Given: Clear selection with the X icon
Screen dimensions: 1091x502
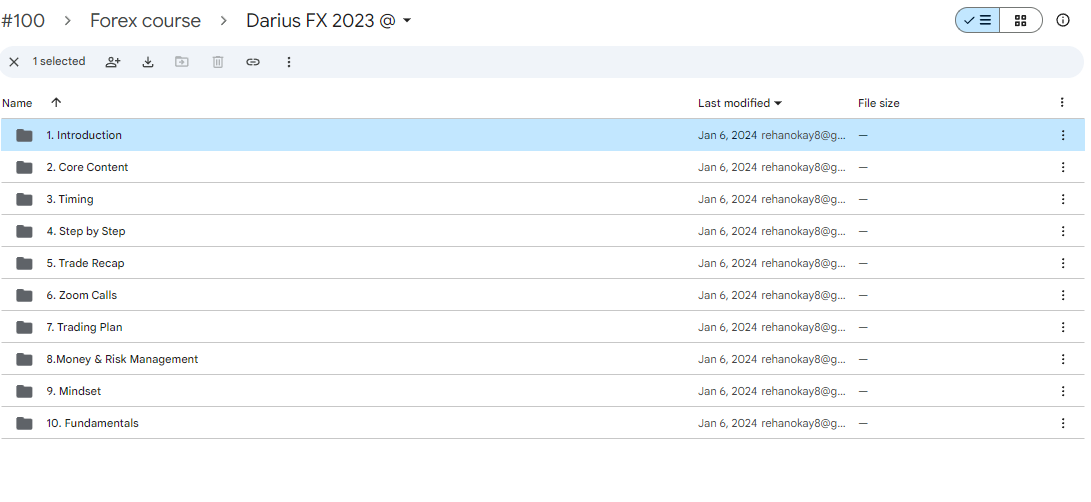Looking at the screenshot, I should pyautogui.click(x=14, y=62).
